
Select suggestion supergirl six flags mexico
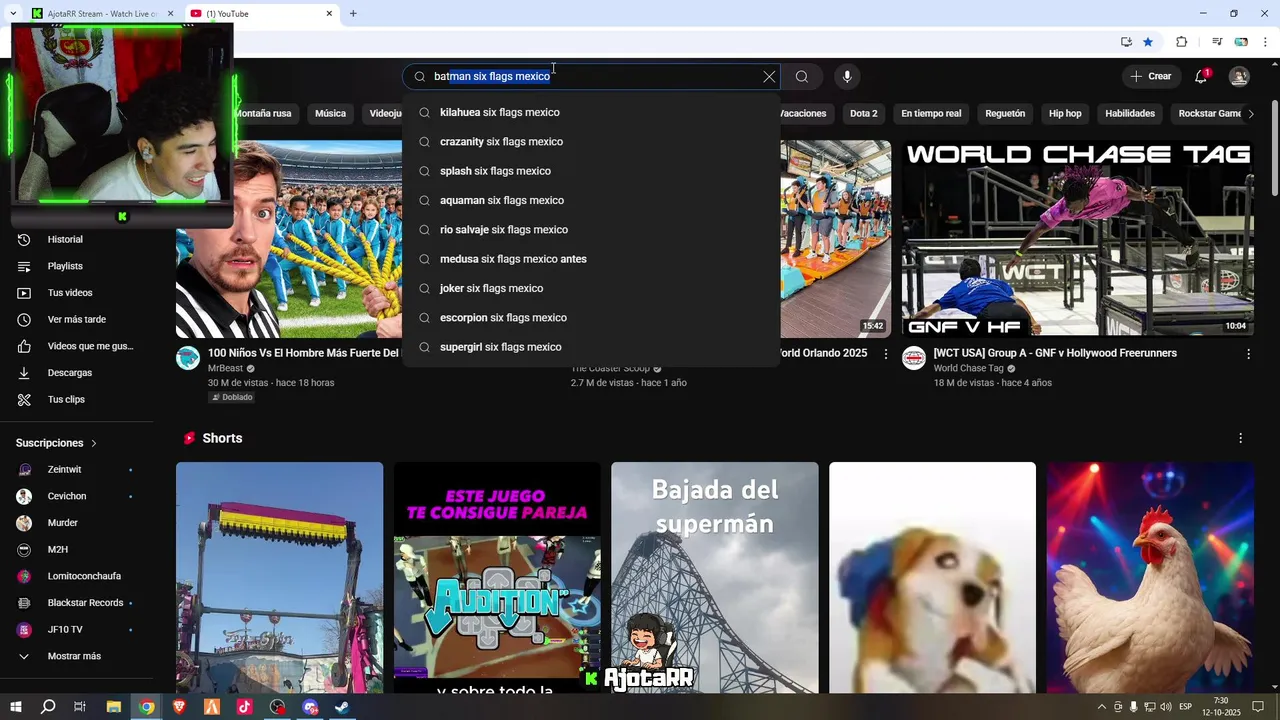pos(591,347)
